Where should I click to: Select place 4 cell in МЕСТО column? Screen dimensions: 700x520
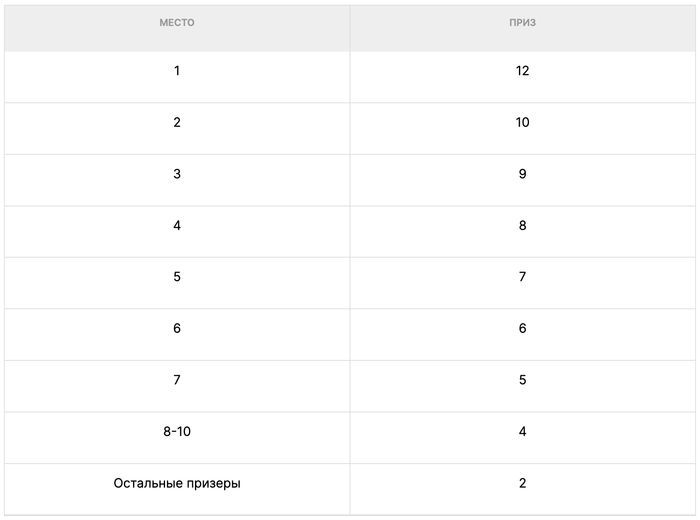(x=177, y=226)
